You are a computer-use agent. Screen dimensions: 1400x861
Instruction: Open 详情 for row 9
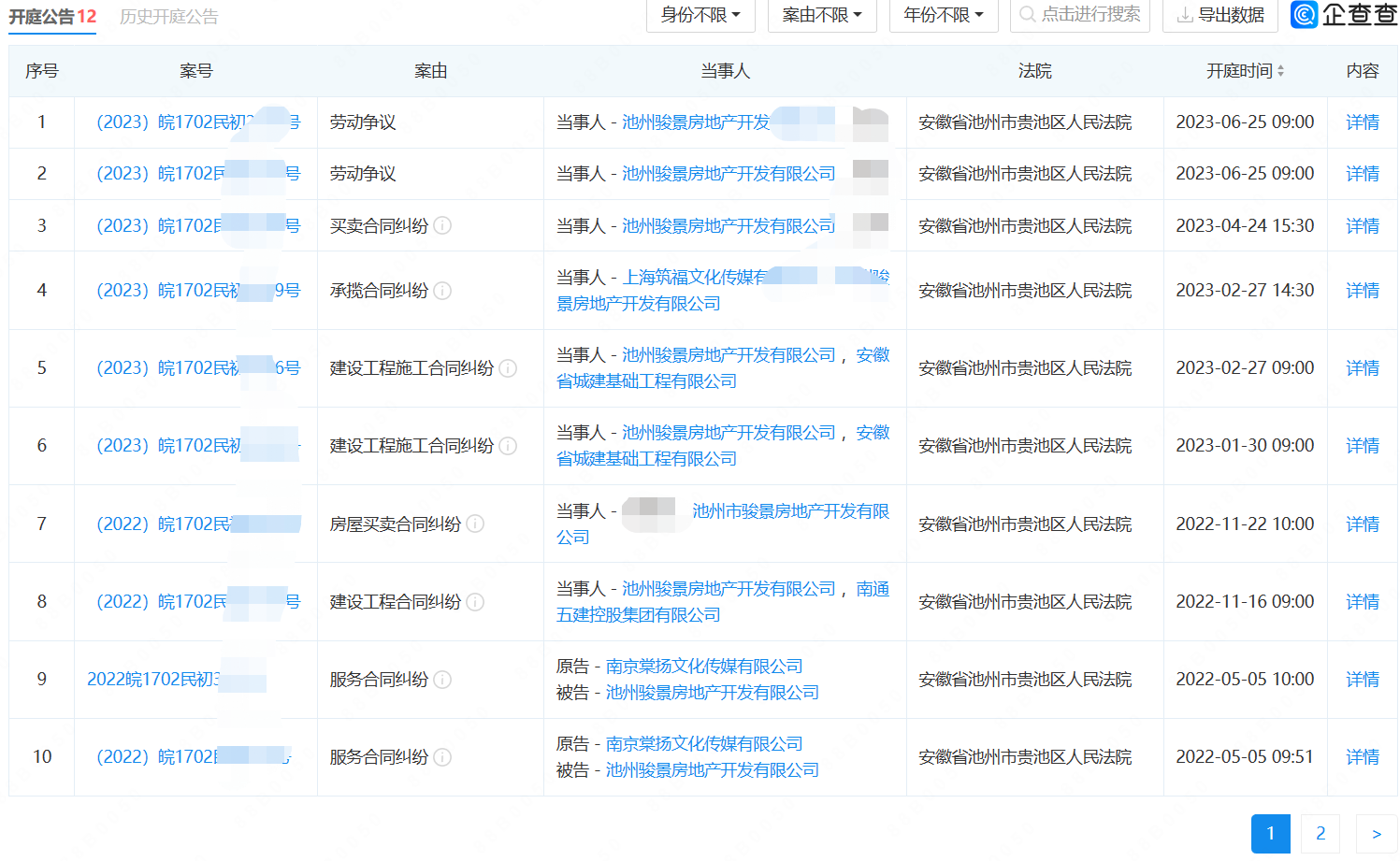tap(1363, 680)
